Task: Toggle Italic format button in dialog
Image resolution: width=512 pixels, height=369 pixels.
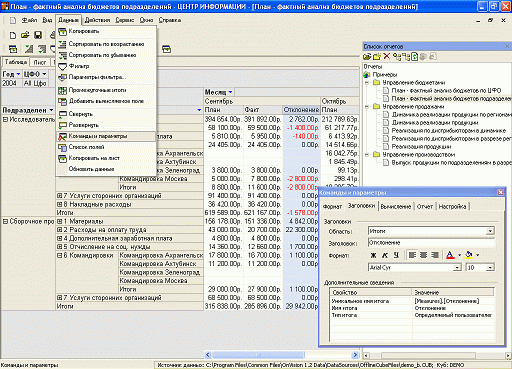Action: click(x=385, y=255)
